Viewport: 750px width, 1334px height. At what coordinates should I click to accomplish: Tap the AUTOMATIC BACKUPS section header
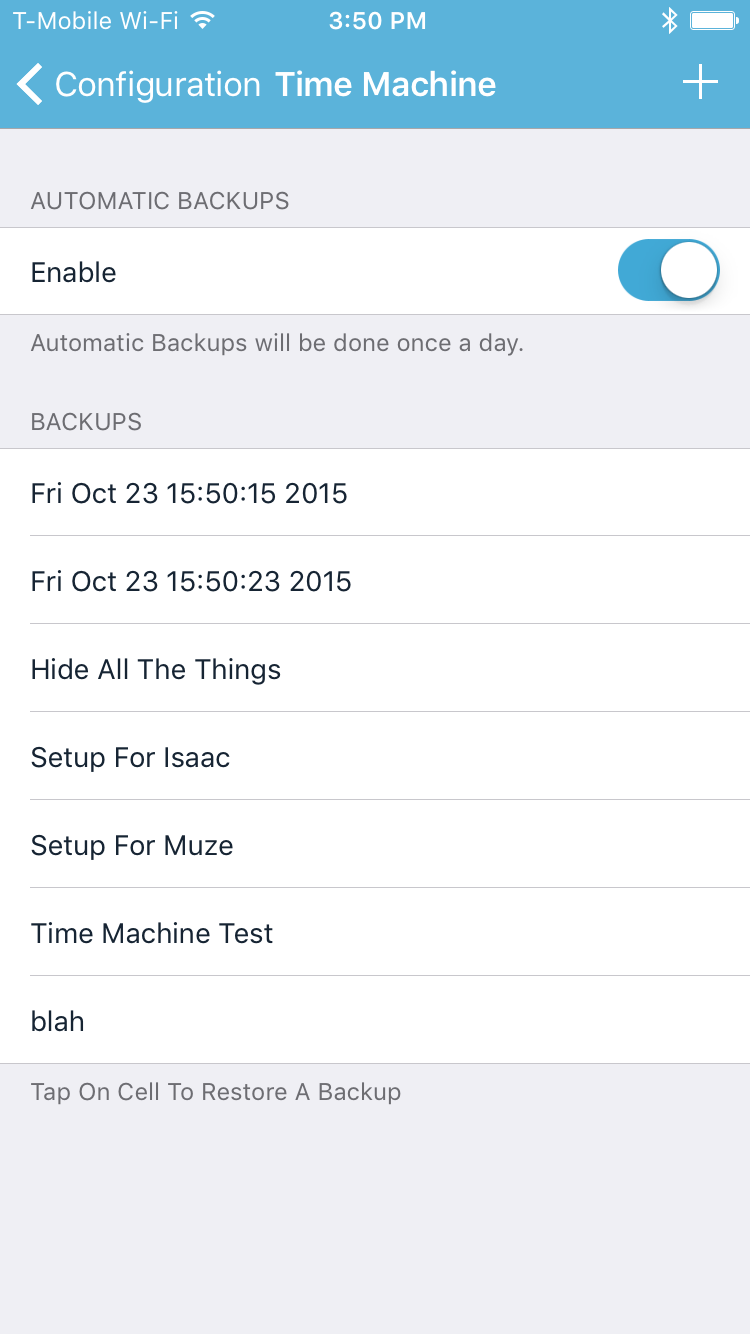point(160,201)
